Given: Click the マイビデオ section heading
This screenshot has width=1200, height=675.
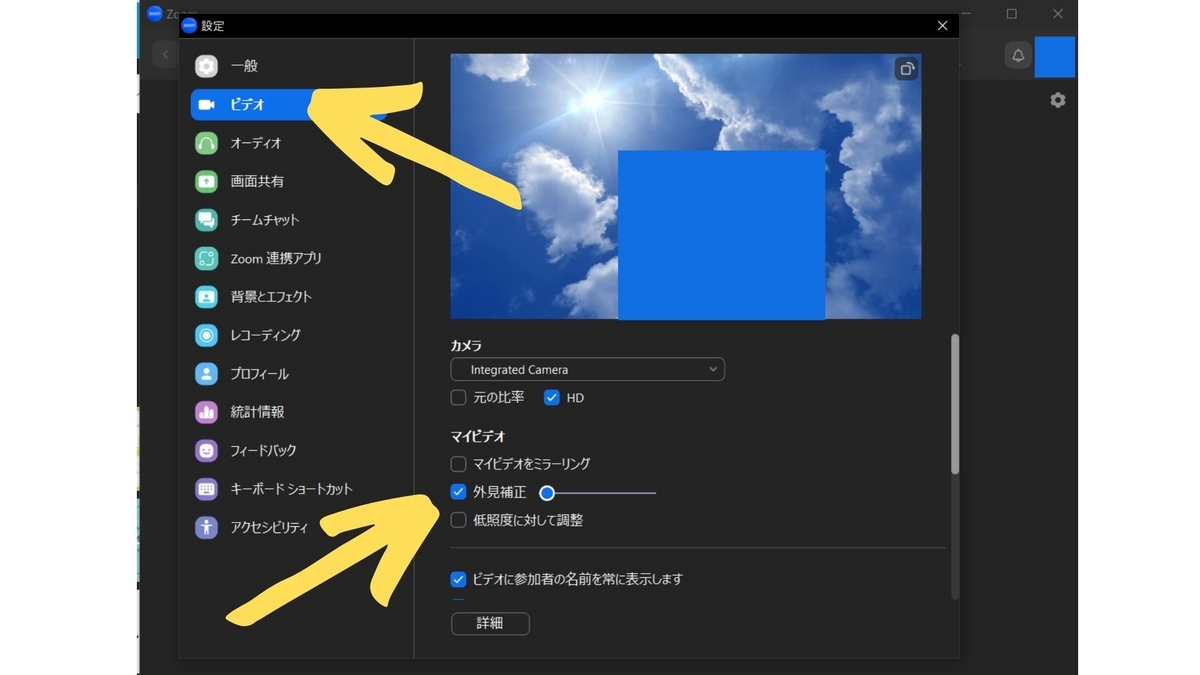Looking at the screenshot, I should coord(478,437).
